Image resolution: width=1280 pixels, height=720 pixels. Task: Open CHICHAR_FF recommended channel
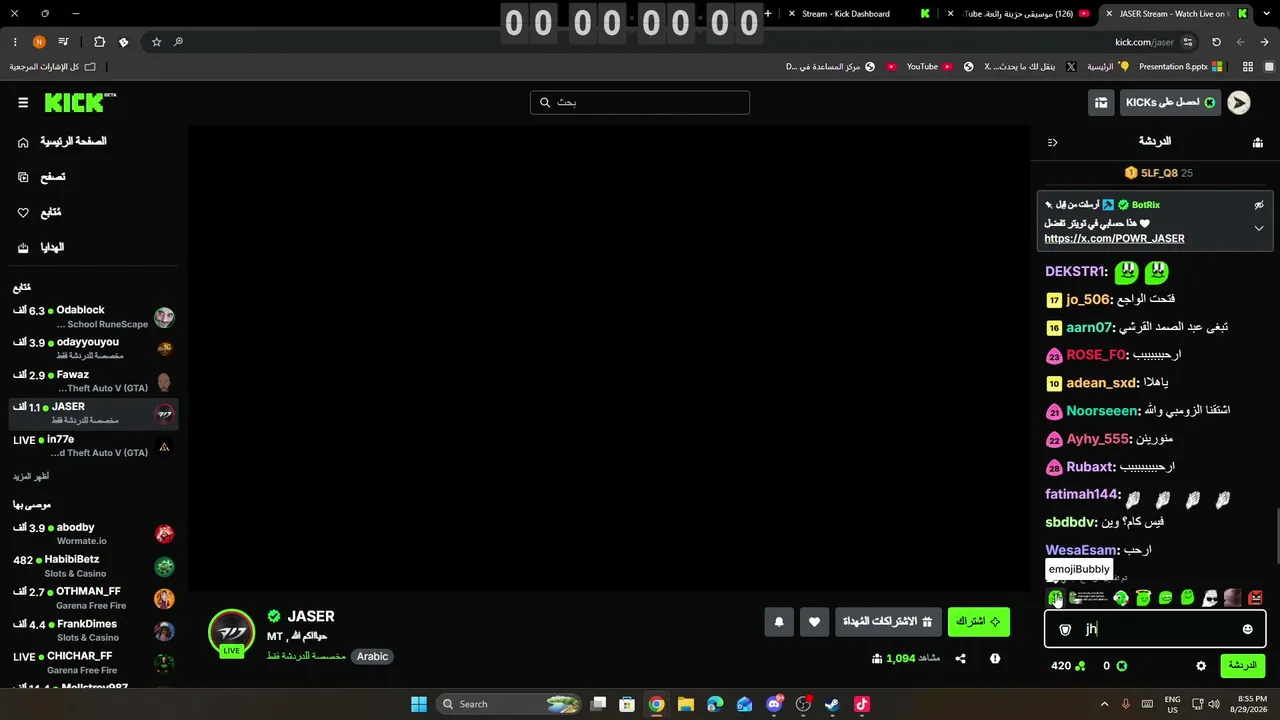pos(95,662)
